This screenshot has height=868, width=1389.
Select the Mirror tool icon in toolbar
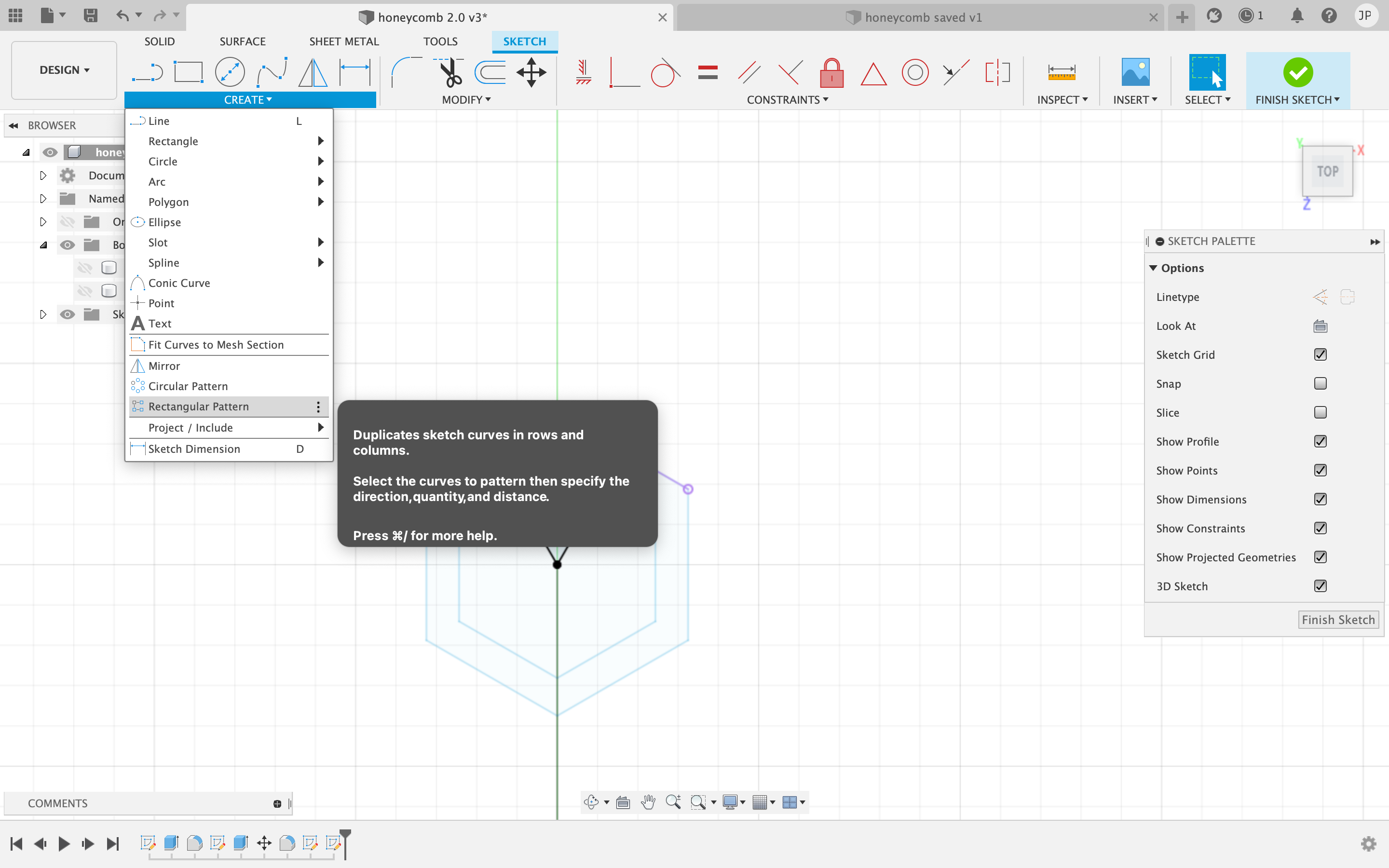(x=313, y=73)
